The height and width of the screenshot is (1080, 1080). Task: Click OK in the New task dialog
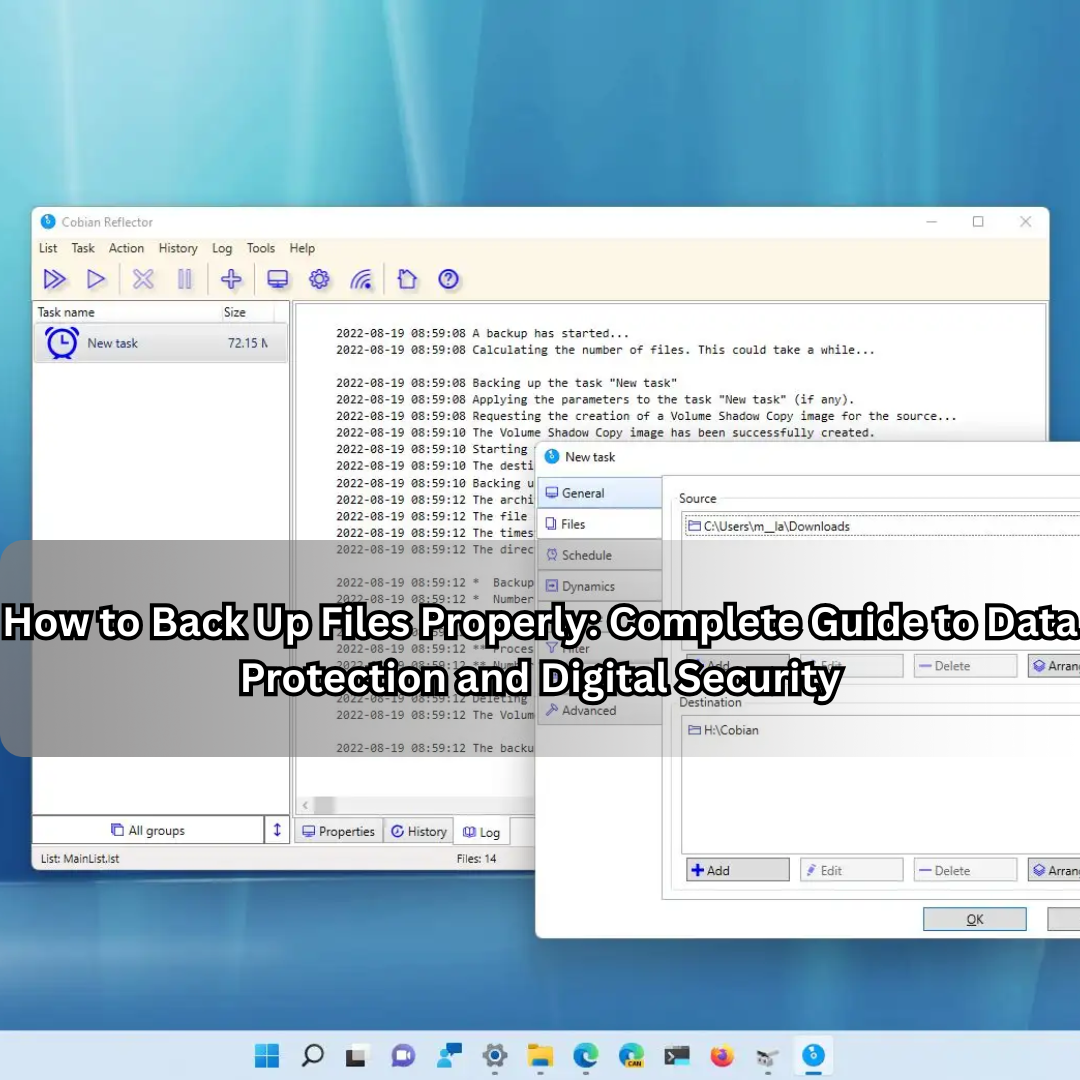[974, 919]
